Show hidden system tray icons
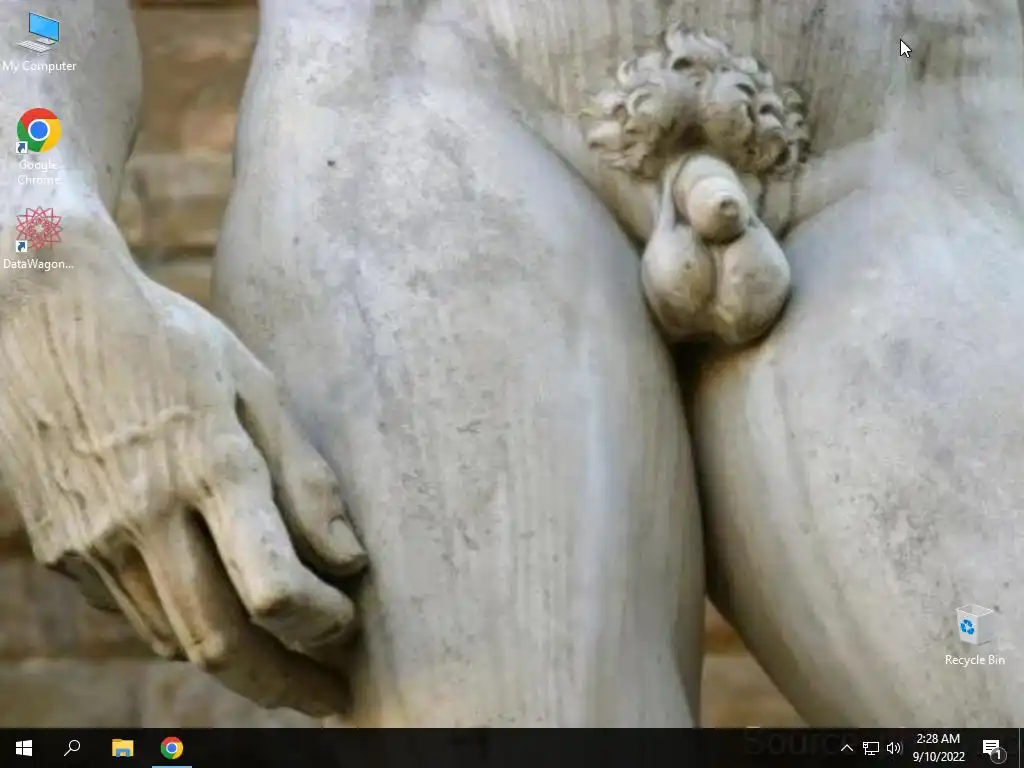Image resolution: width=1024 pixels, height=768 pixels. [x=847, y=748]
